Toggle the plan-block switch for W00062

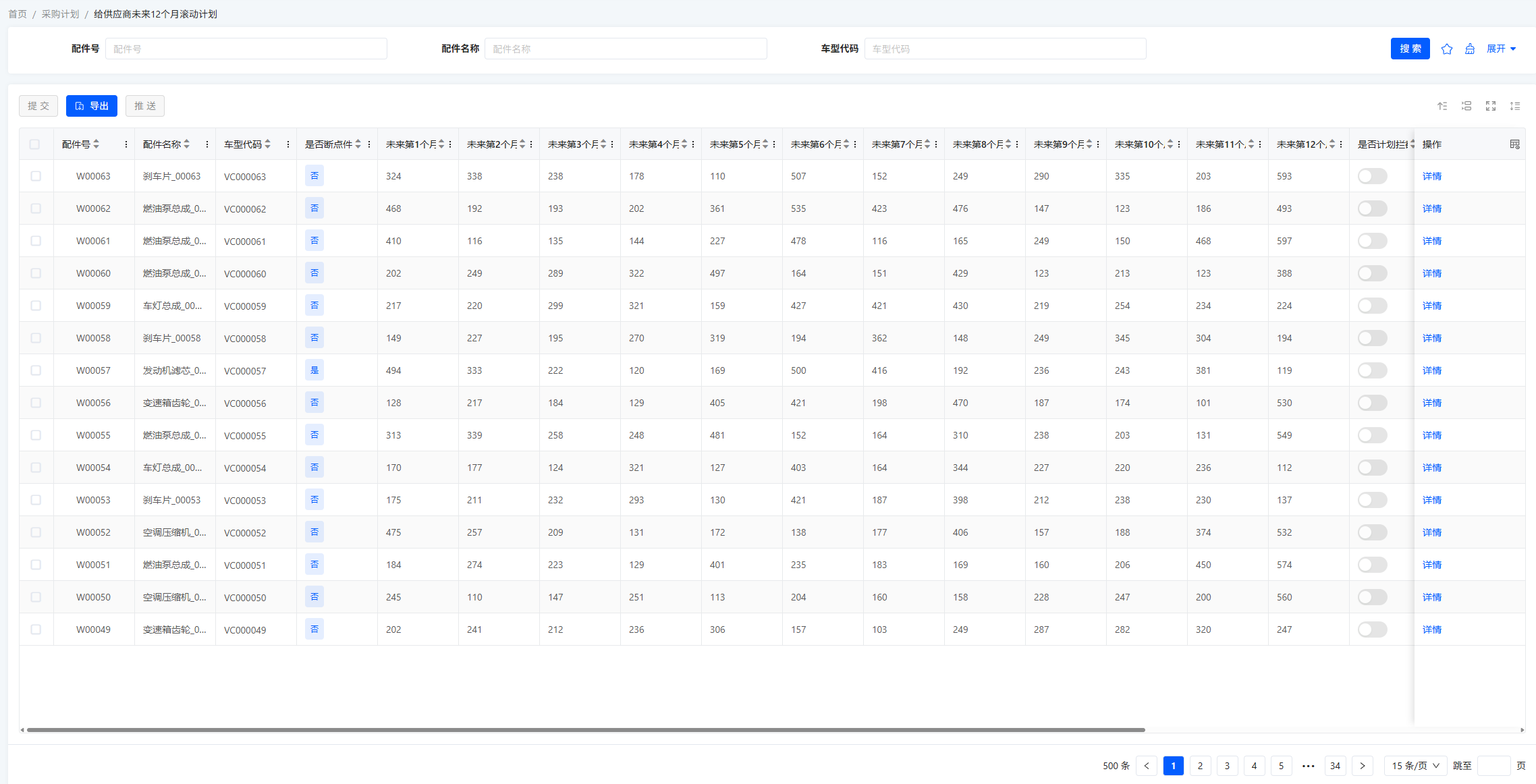point(1372,208)
